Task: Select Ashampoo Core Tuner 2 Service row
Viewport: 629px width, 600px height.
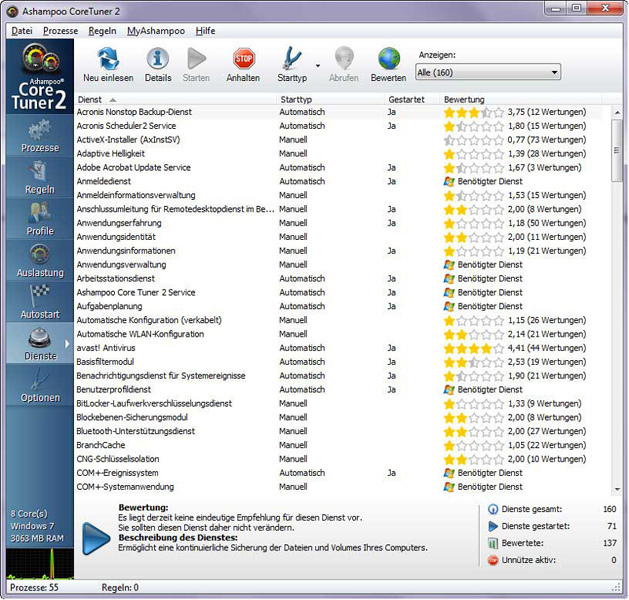Action: (x=338, y=292)
